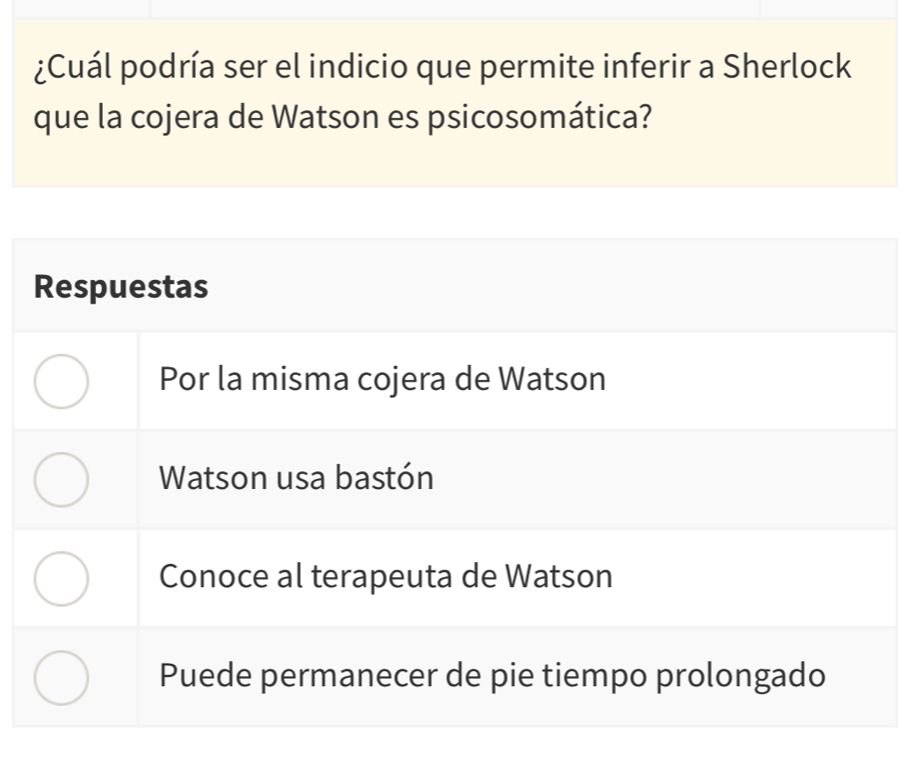This screenshot has height=784, width=924.
Task: Click the "Puede permanecer de pie tiempo prolongado" label
Action: click(x=492, y=677)
